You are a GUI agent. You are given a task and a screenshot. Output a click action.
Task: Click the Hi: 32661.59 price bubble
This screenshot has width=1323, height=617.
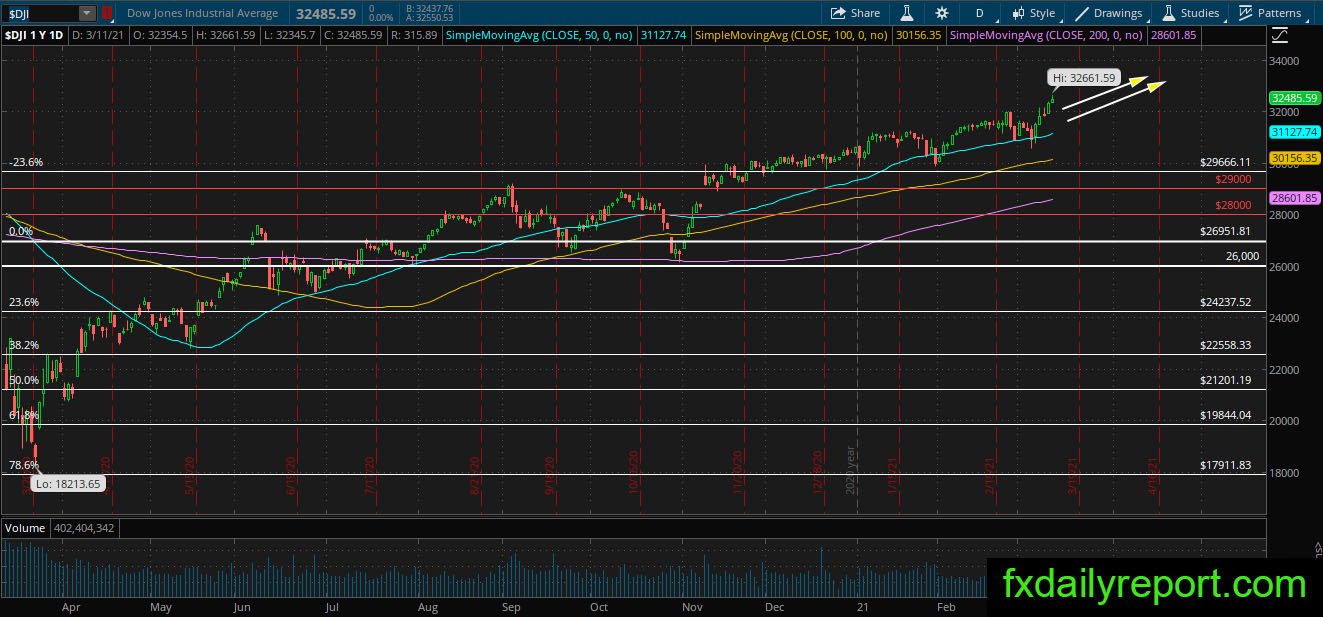(1084, 77)
